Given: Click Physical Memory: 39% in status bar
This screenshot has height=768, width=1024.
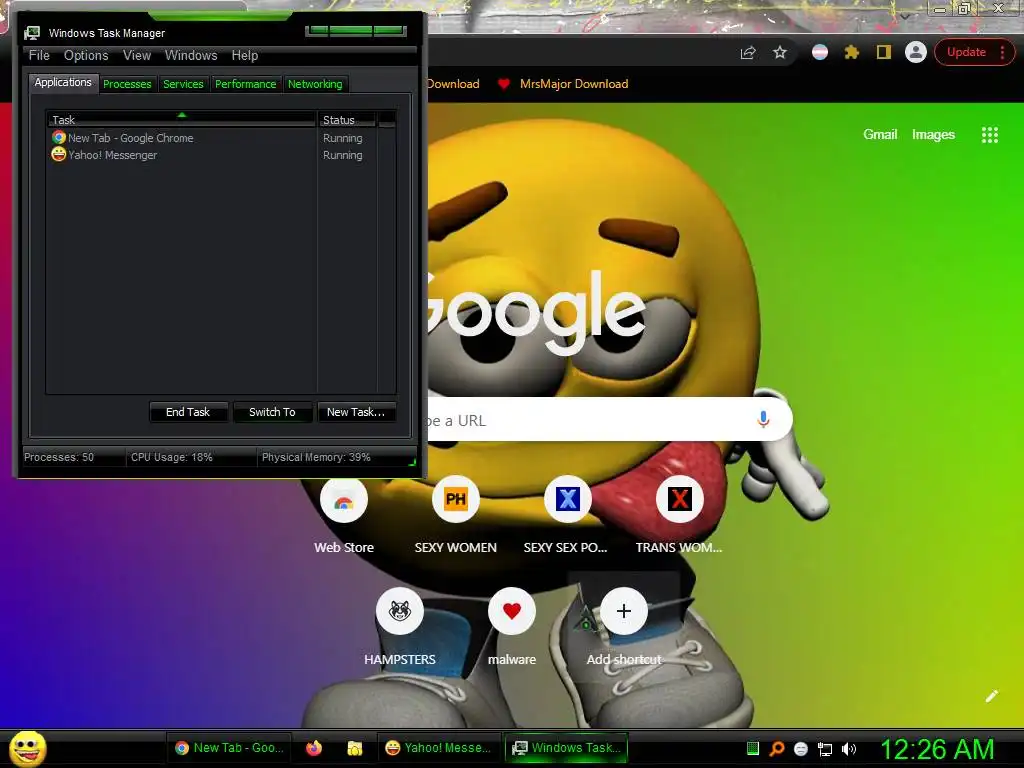Looking at the screenshot, I should [316, 457].
